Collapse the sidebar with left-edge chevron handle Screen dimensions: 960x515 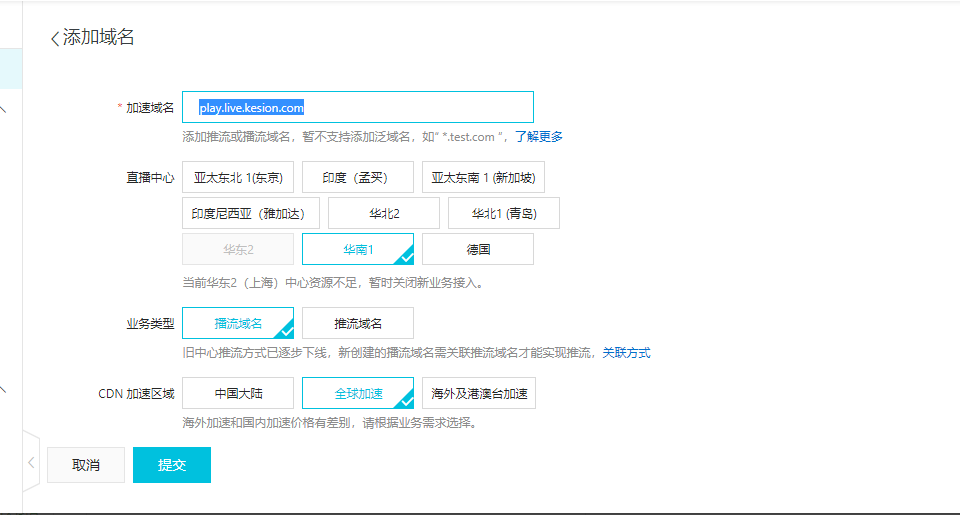(x=31, y=462)
